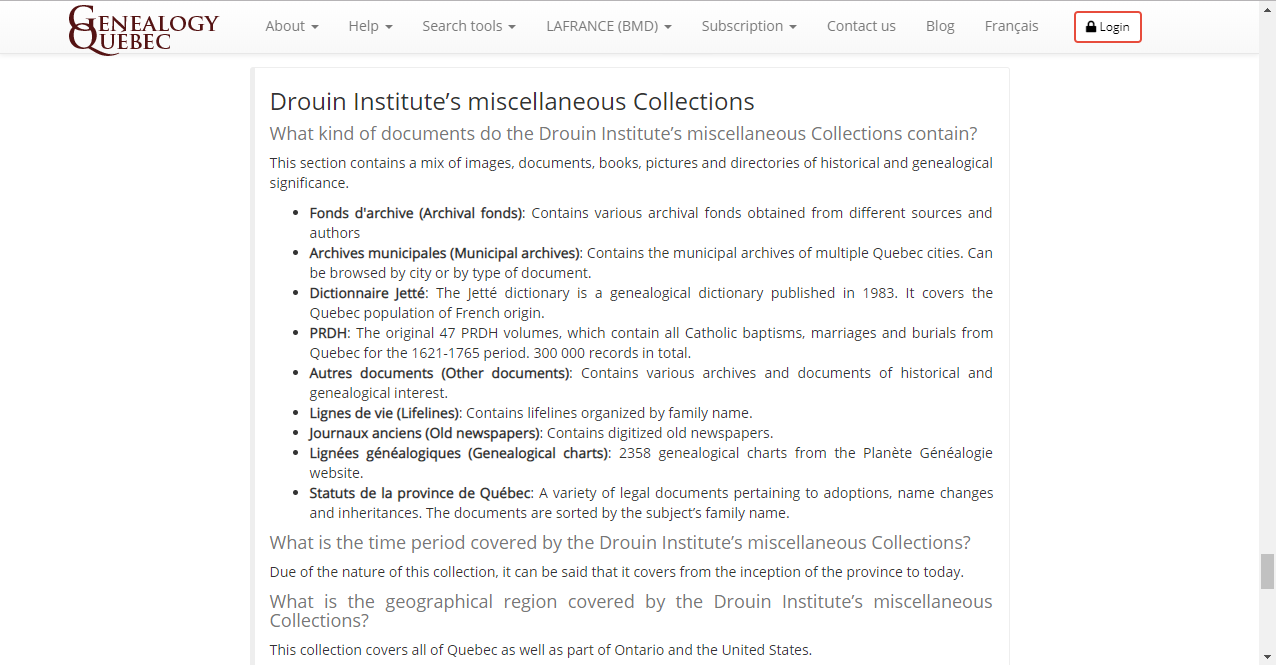Expand the Help dropdown menu
The image size is (1276, 665).
click(x=370, y=26)
